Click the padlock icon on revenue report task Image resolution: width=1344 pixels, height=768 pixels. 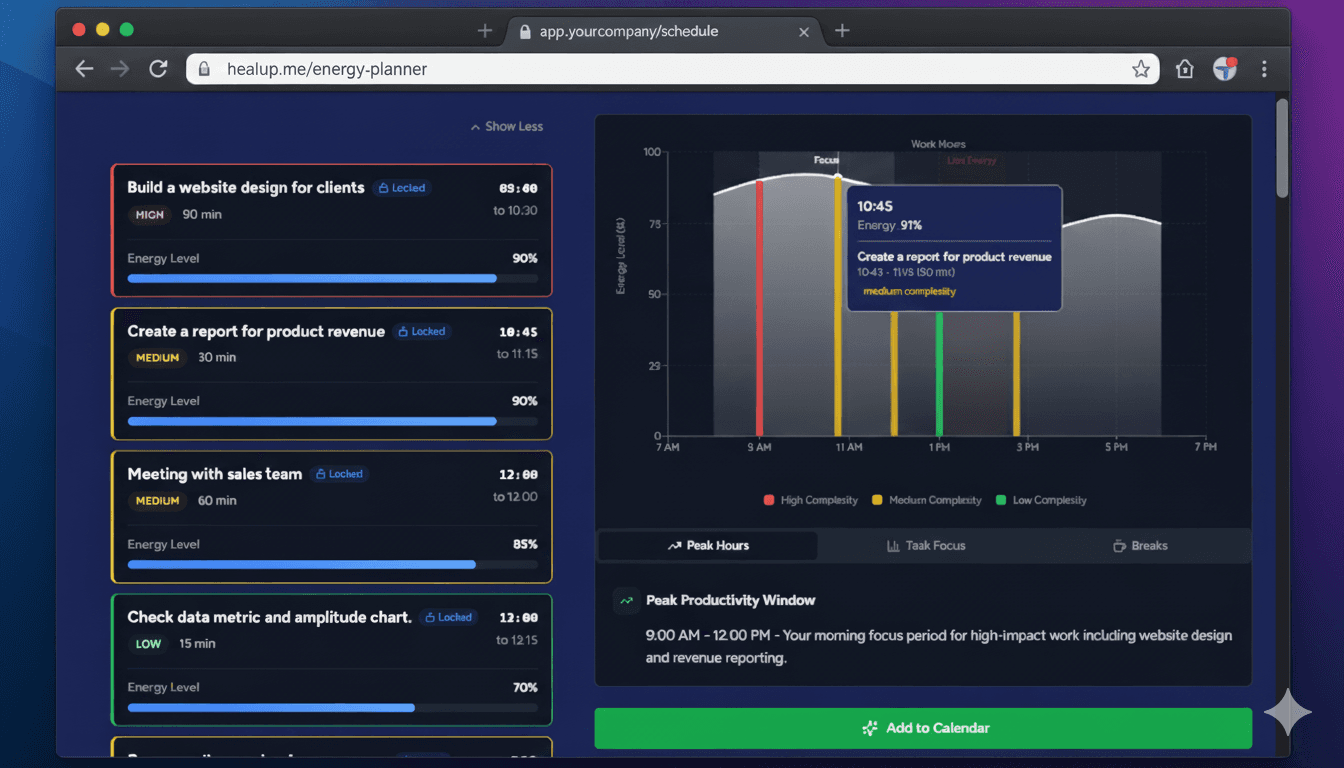point(403,331)
